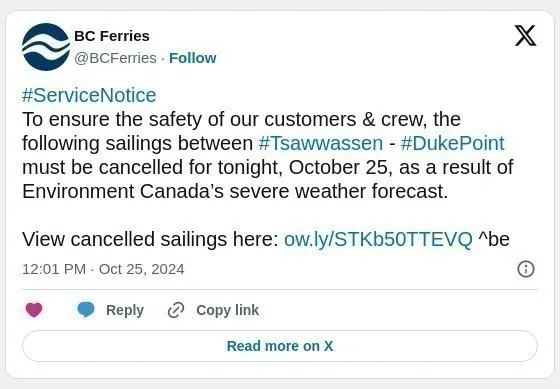This screenshot has height=389, width=560.
Task: Open the #DukePoint hashtag
Action: coord(452,143)
